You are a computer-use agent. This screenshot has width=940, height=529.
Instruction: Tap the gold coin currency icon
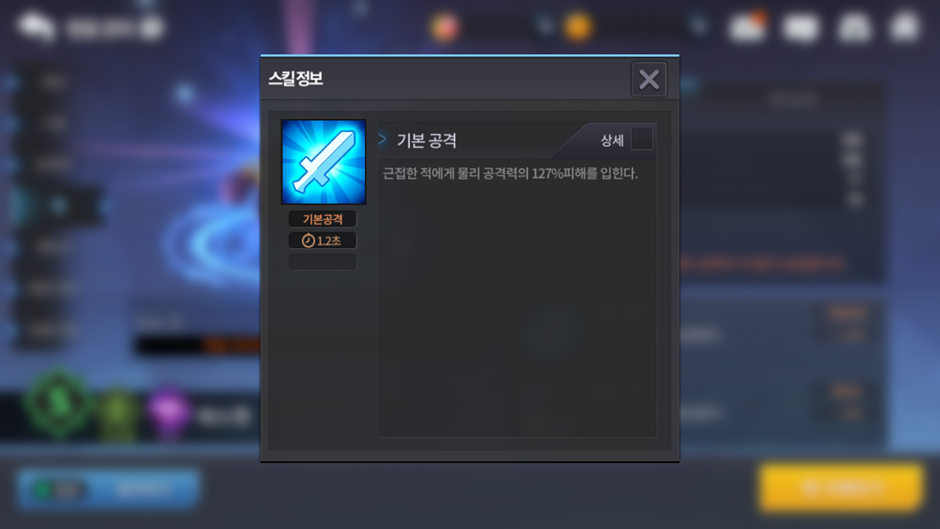pyautogui.click(x=578, y=27)
